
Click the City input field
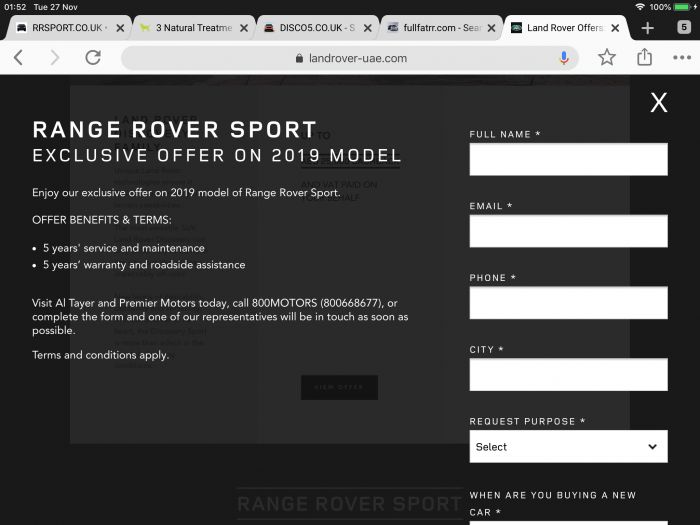click(x=568, y=375)
